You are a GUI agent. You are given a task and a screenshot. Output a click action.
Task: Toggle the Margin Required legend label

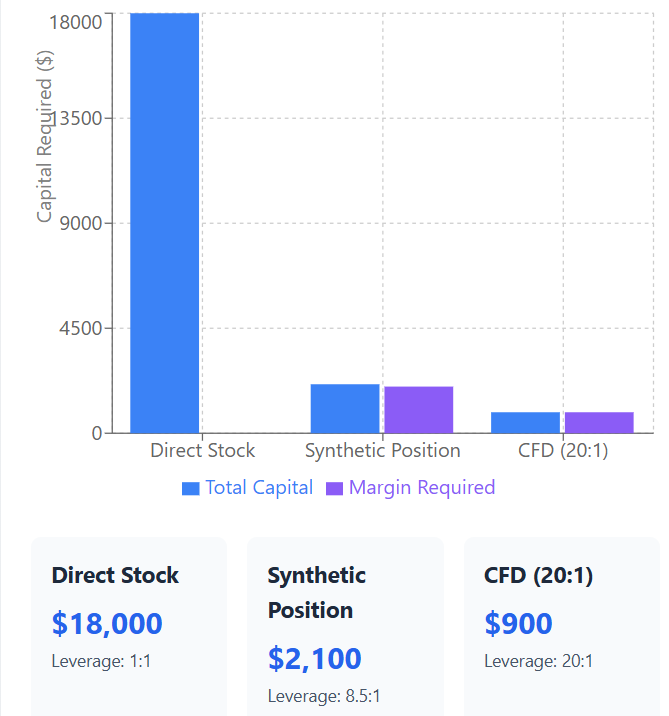click(422, 488)
